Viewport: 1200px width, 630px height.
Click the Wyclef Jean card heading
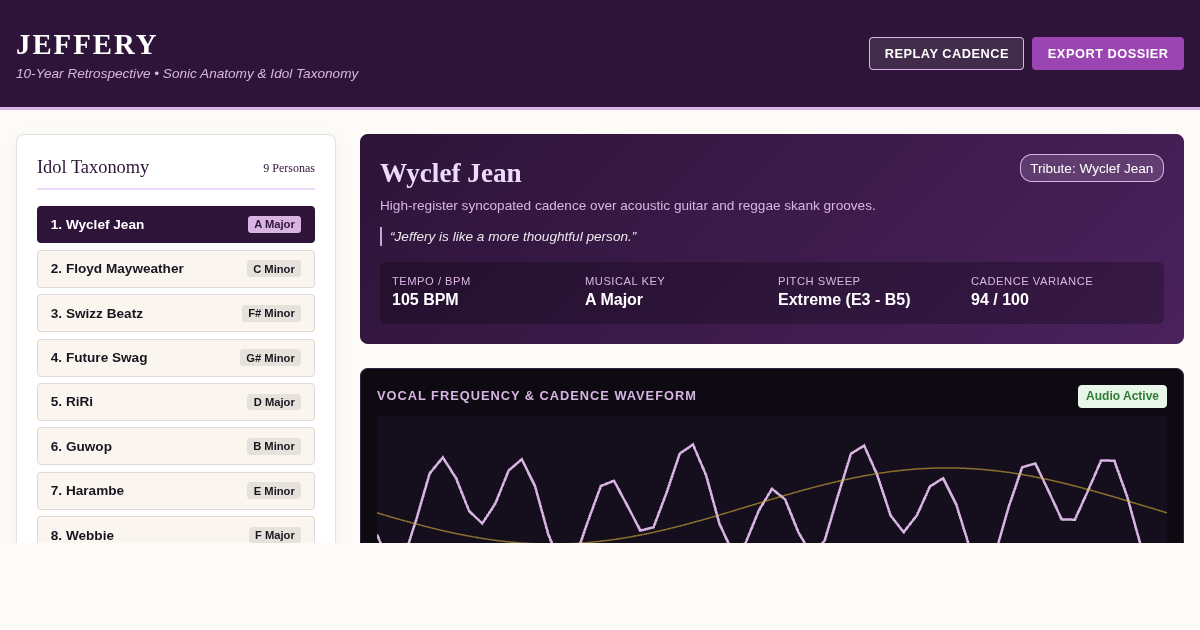pyautogui.click(x=451, y=173)
